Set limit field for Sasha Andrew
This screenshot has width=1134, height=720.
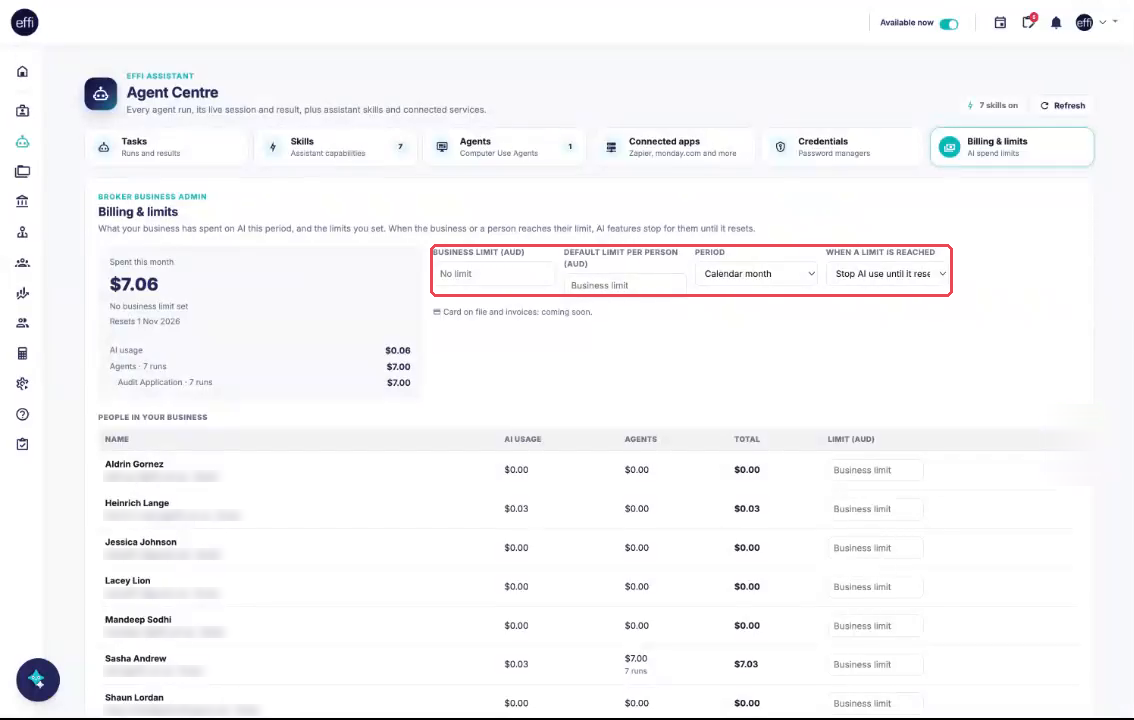(x=875, y=664)
